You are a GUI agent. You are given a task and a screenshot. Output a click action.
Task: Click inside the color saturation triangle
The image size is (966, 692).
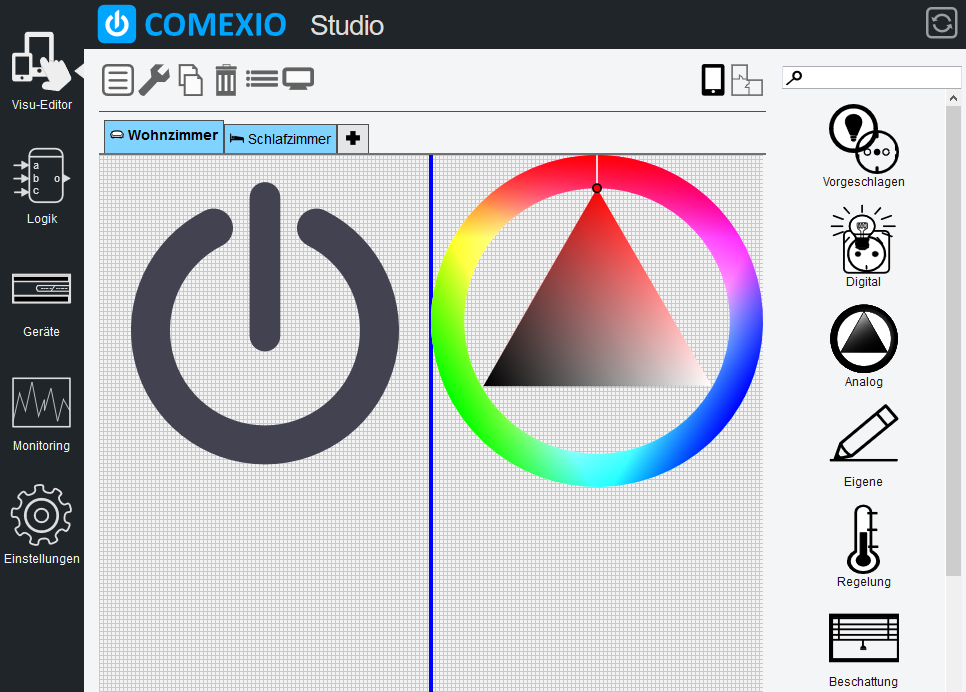click(x=596, y=320)
